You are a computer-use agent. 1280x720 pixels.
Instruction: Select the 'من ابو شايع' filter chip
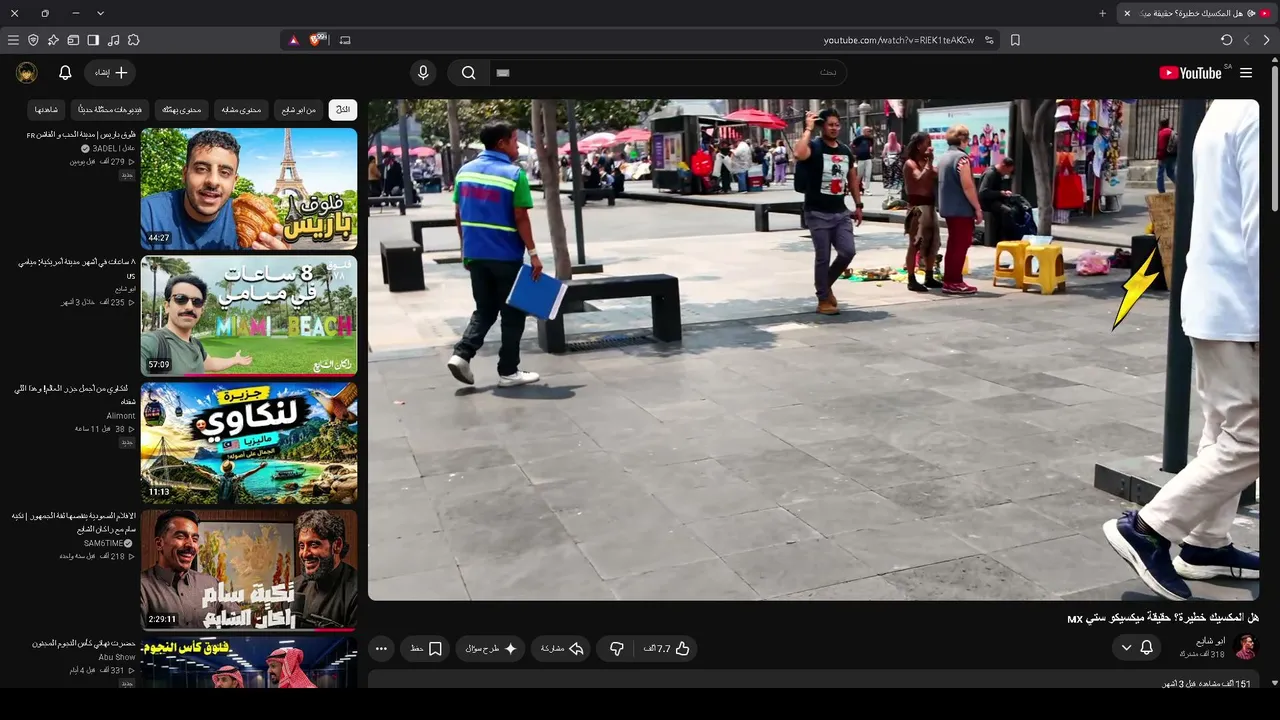coord(298,109)
